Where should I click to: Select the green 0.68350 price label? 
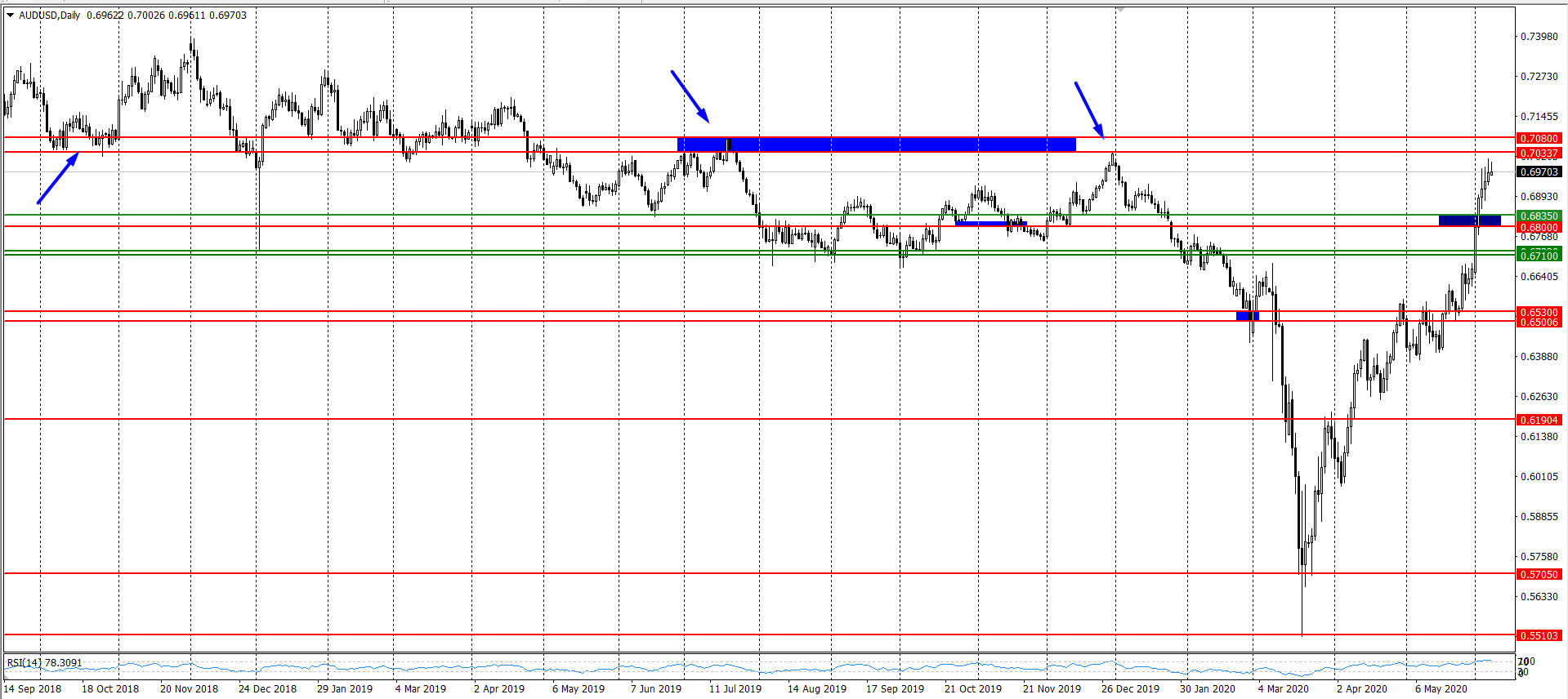click(1539, 216)
